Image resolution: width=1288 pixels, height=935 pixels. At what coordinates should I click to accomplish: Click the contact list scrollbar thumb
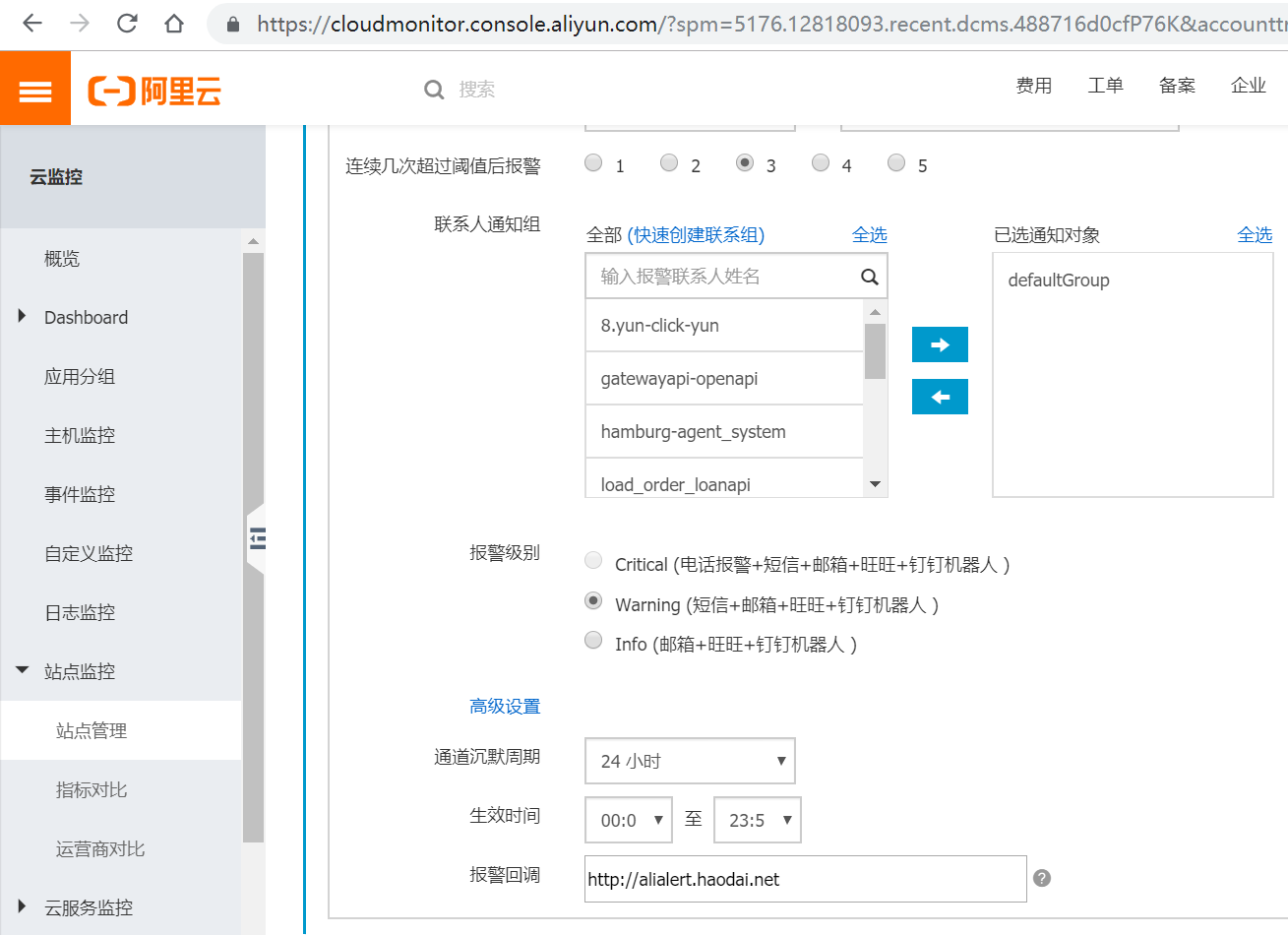875,351
